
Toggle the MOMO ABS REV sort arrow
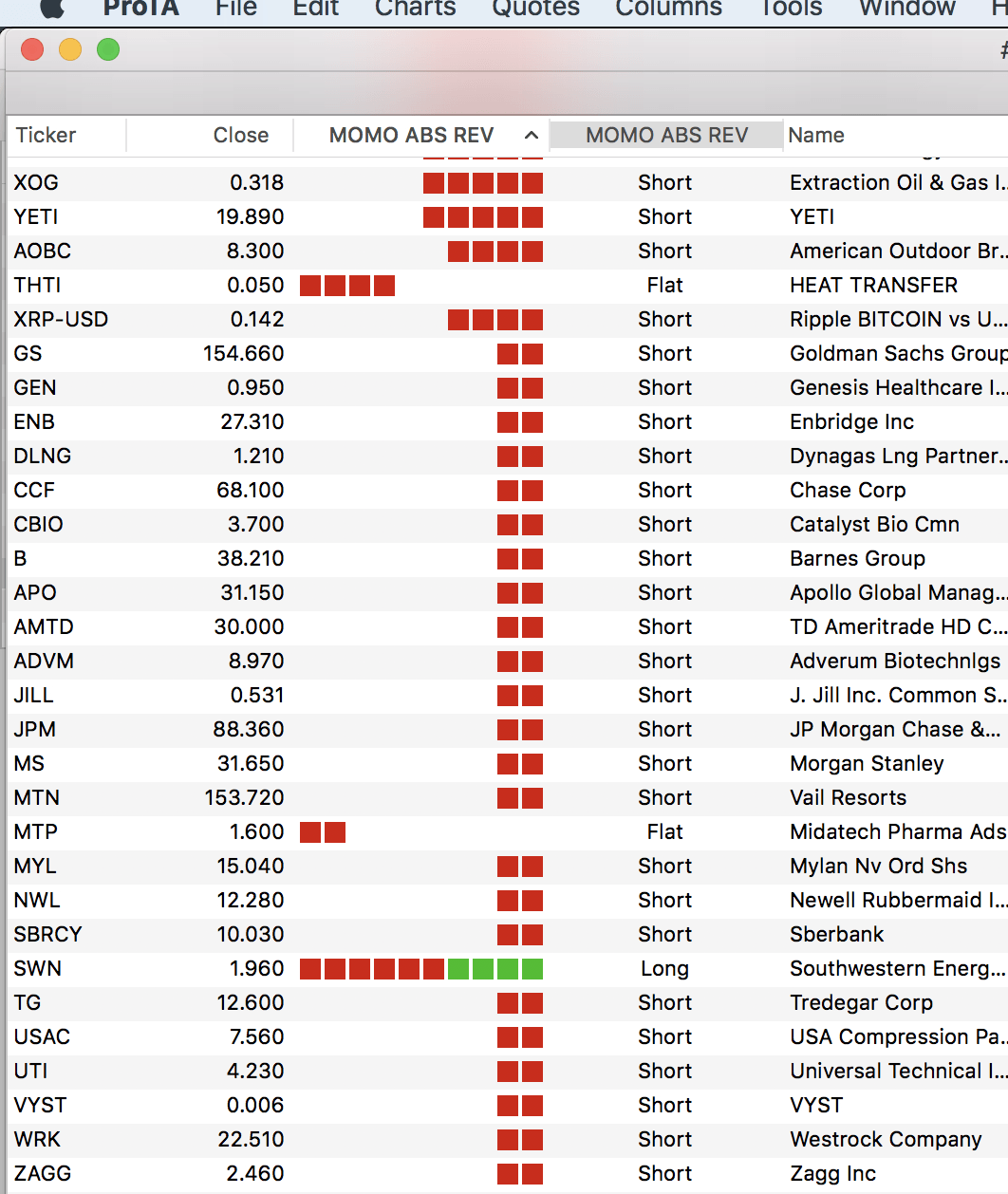tap(532, 135)
